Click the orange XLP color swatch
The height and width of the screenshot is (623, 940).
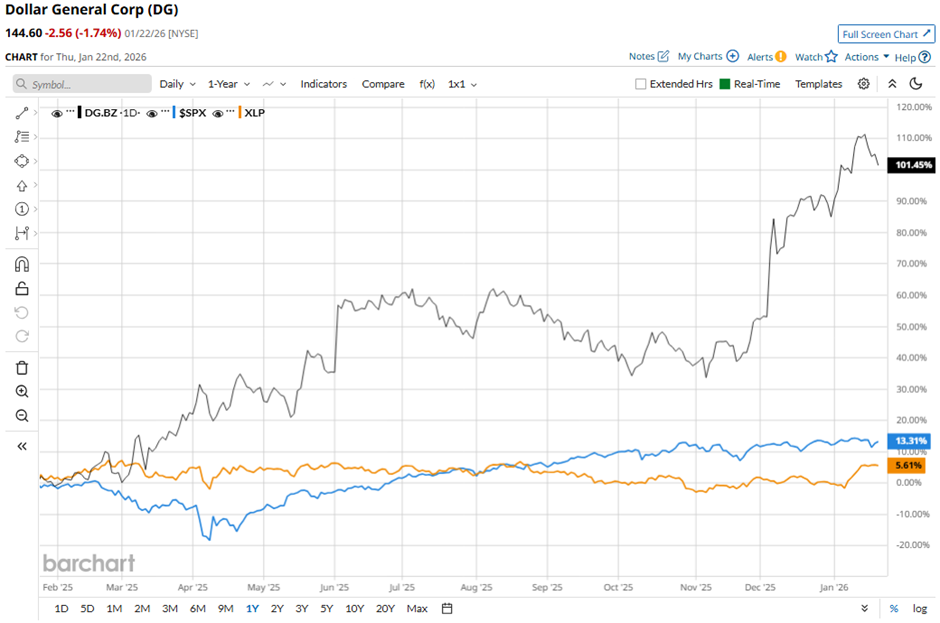pos(240,113)
